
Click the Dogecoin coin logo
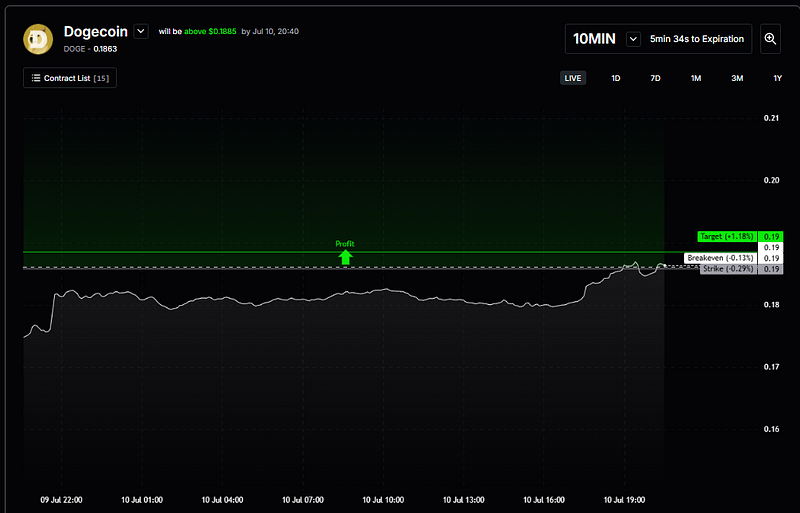coord(39,38)
